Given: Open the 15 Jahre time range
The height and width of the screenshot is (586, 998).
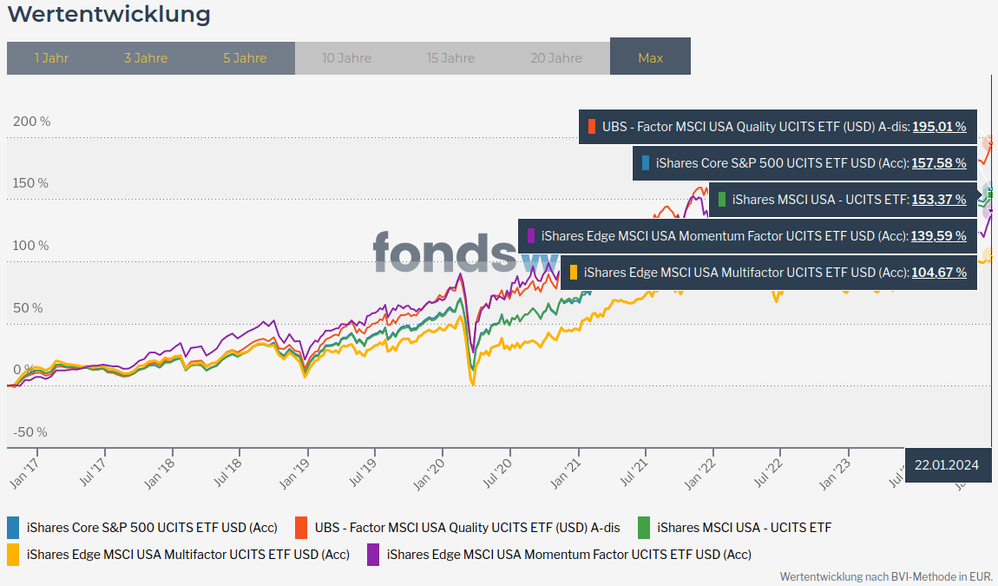Looking at the screenshot, I should 451,58.
